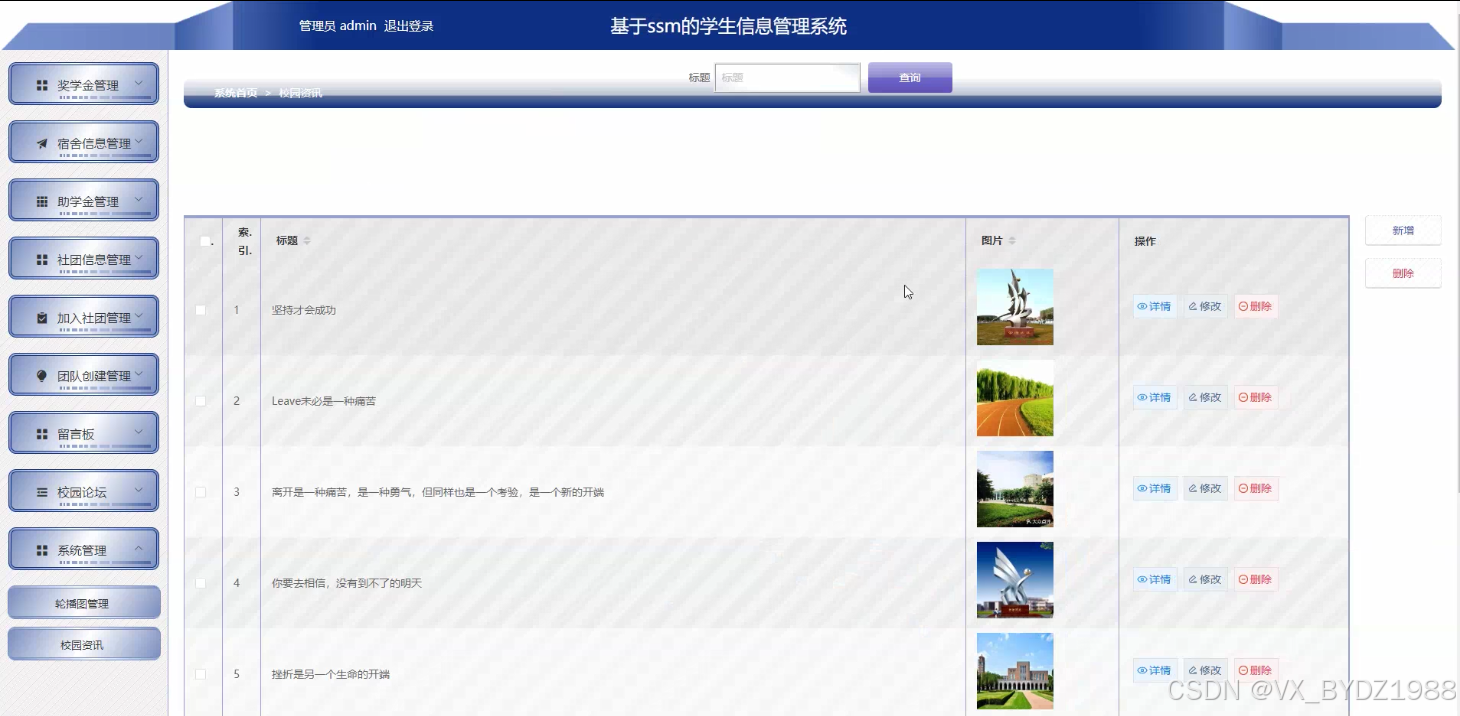Expand the 宿舍信息管理 menu chevron
Screen dimensions: 1460x716
pos(139,141)
